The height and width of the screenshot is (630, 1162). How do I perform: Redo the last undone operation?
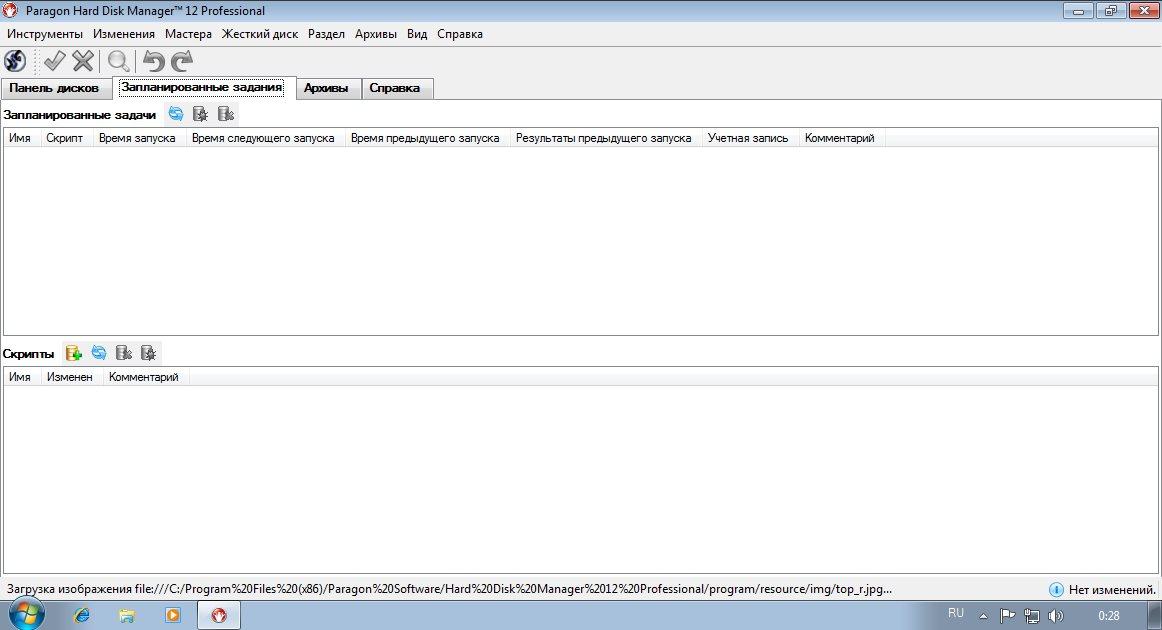point(182,61)
